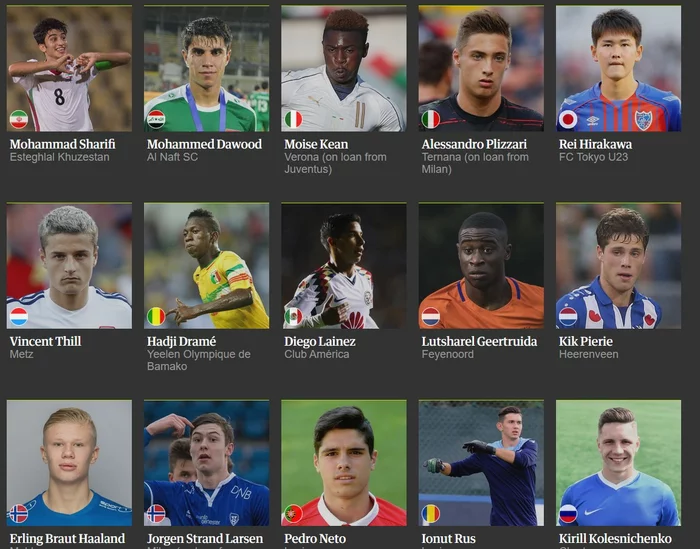Image resolution: width=700 pixels, height=549 pixels.
Task: Click the Mali flag icon on Hadji Dramé's photo
Action: coord(156,316)
